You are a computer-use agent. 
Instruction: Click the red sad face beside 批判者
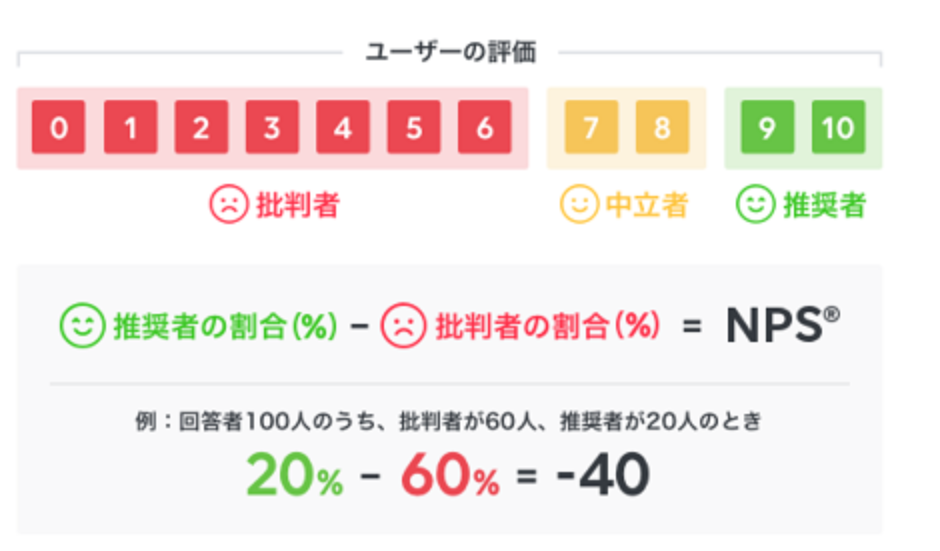(228, 204)
